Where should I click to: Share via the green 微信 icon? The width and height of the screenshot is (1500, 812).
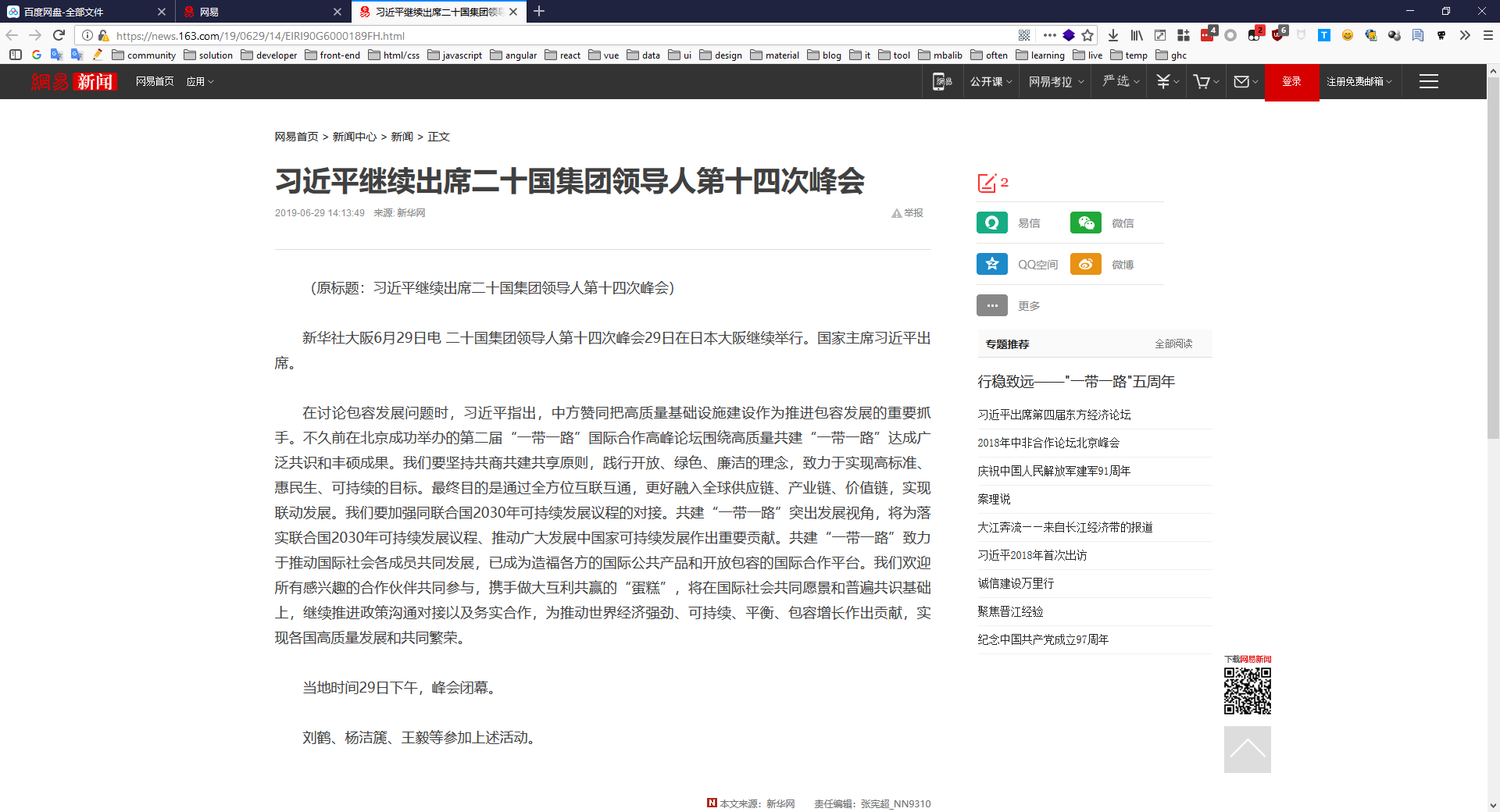pos(1086,223)
